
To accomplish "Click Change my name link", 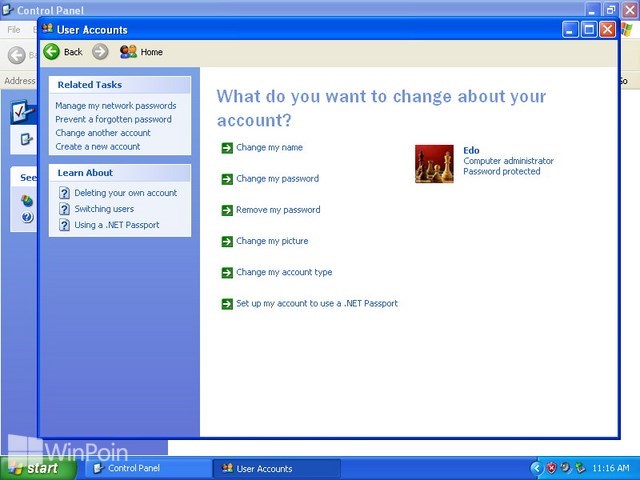I will tap(269, 147).
